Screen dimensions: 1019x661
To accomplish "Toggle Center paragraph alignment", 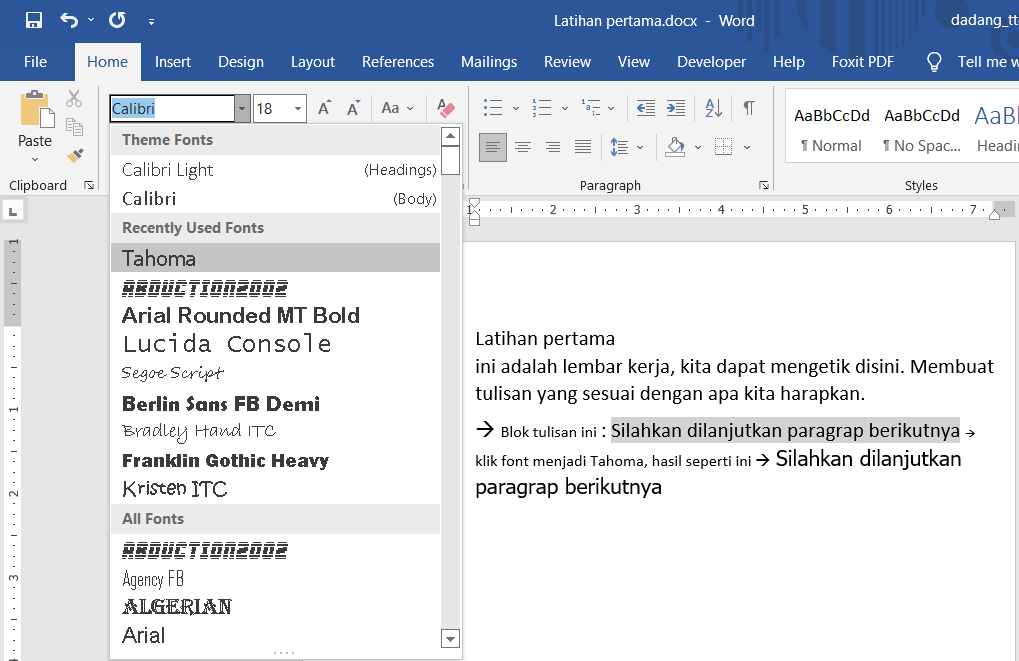I will (523, 146).
